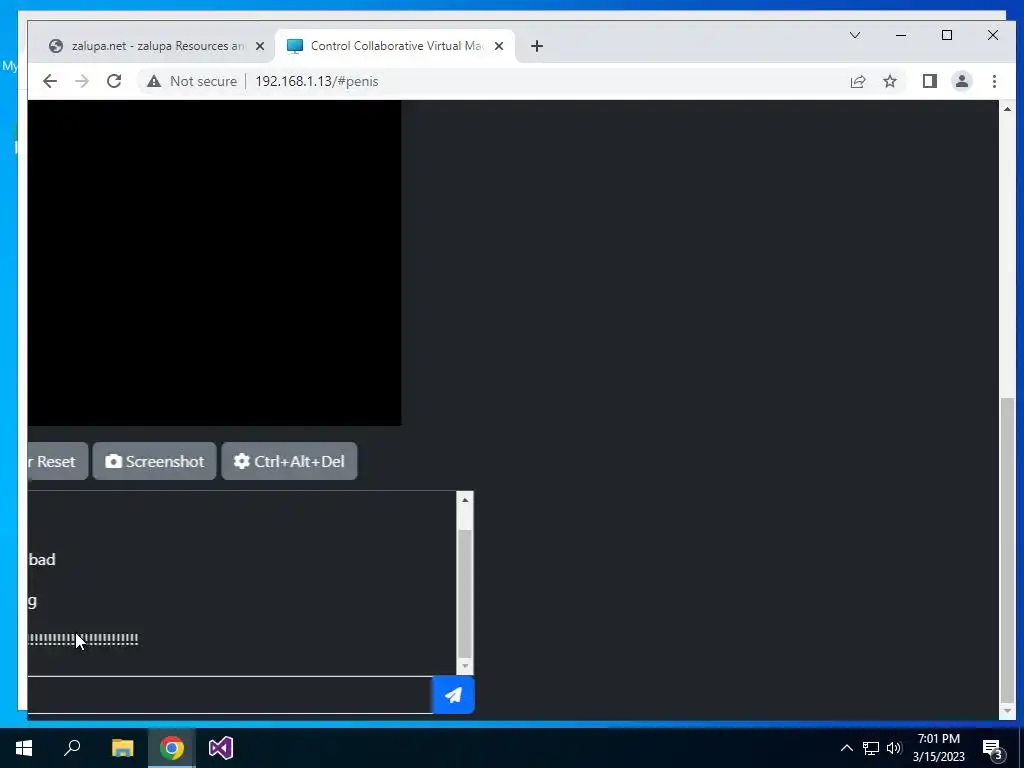Click the Chrome taskbar icon
This screenshot has height=768, width=1024.
coord(172,748)
